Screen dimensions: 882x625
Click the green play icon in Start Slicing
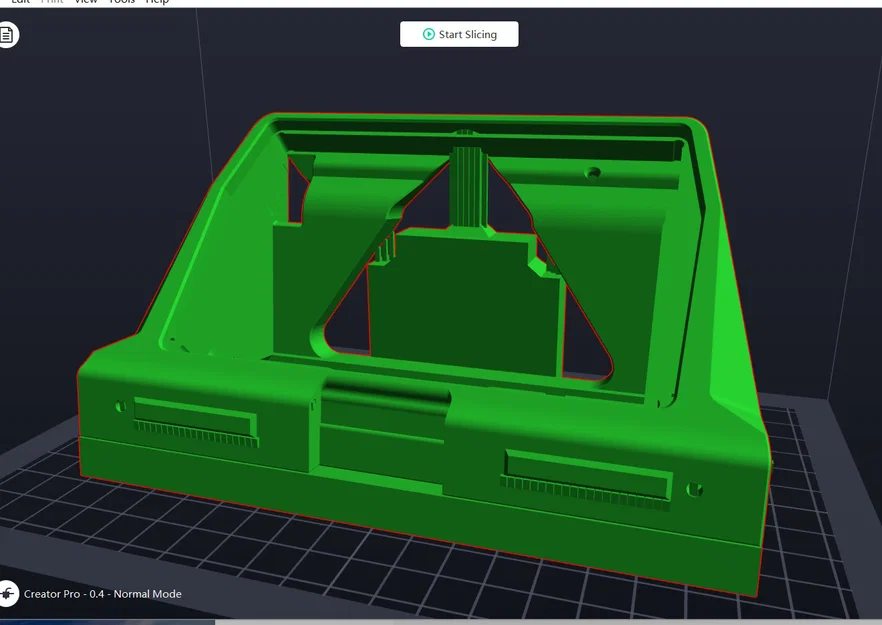click(429, 34)
